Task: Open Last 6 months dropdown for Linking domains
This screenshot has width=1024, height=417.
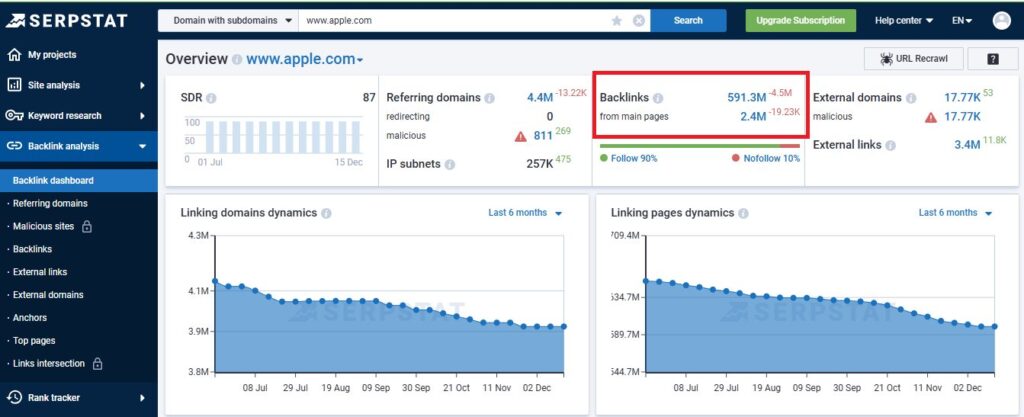Action: pos(525,213)
